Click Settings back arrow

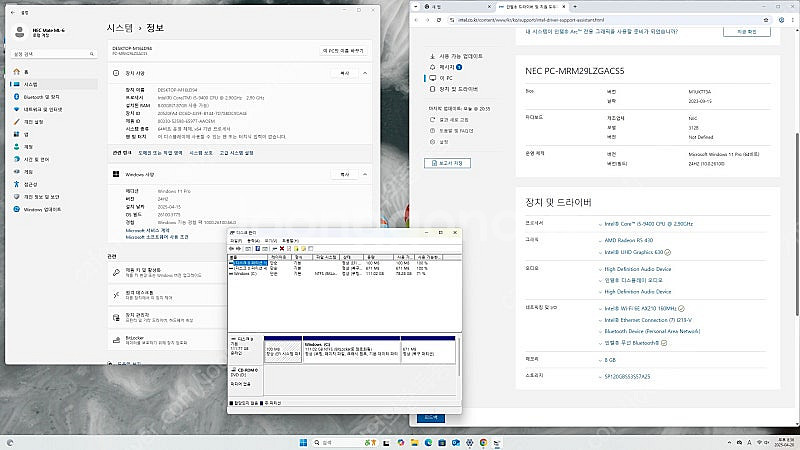click(13, 12)
